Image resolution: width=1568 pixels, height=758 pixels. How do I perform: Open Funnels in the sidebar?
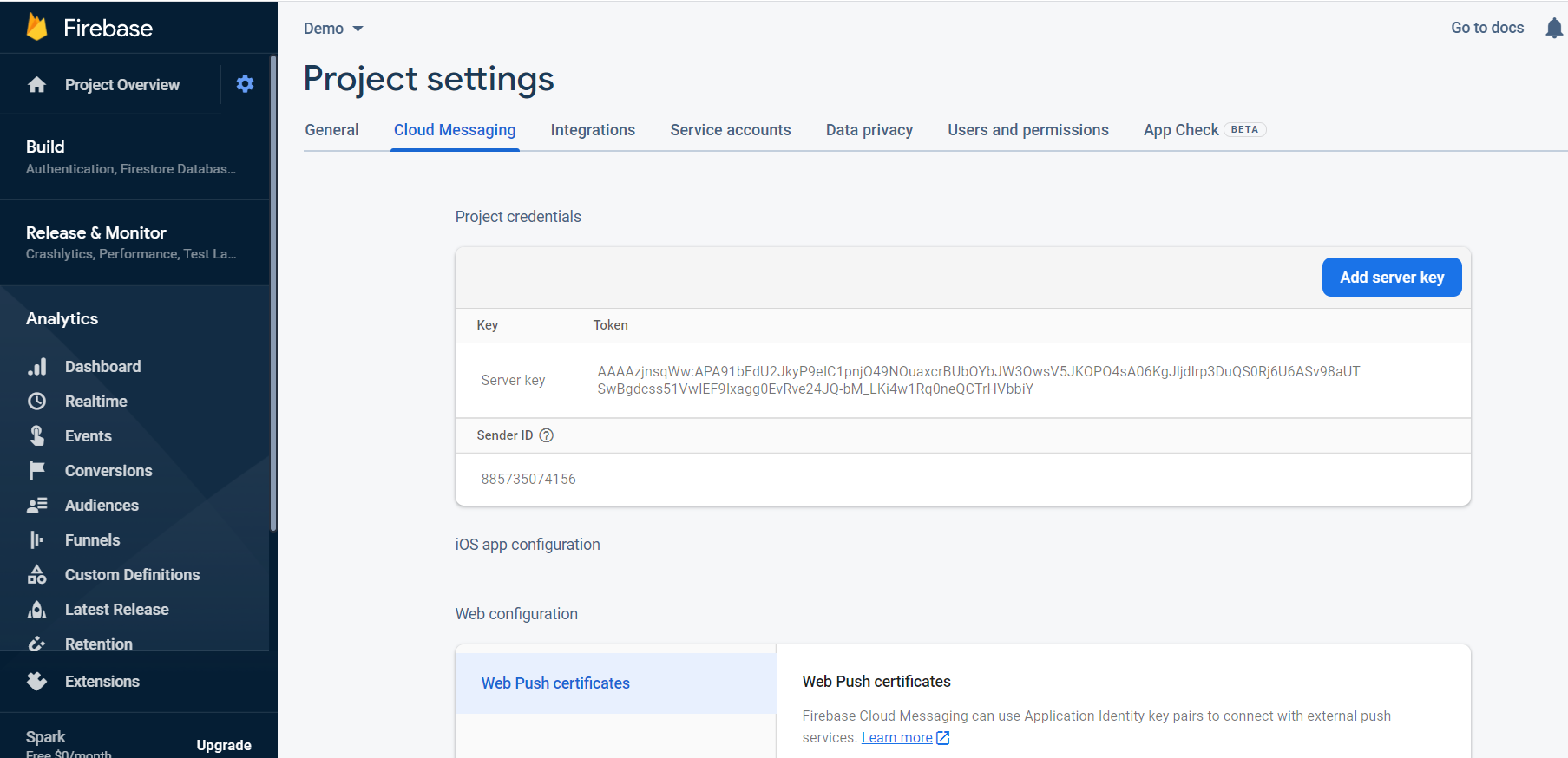93,540
